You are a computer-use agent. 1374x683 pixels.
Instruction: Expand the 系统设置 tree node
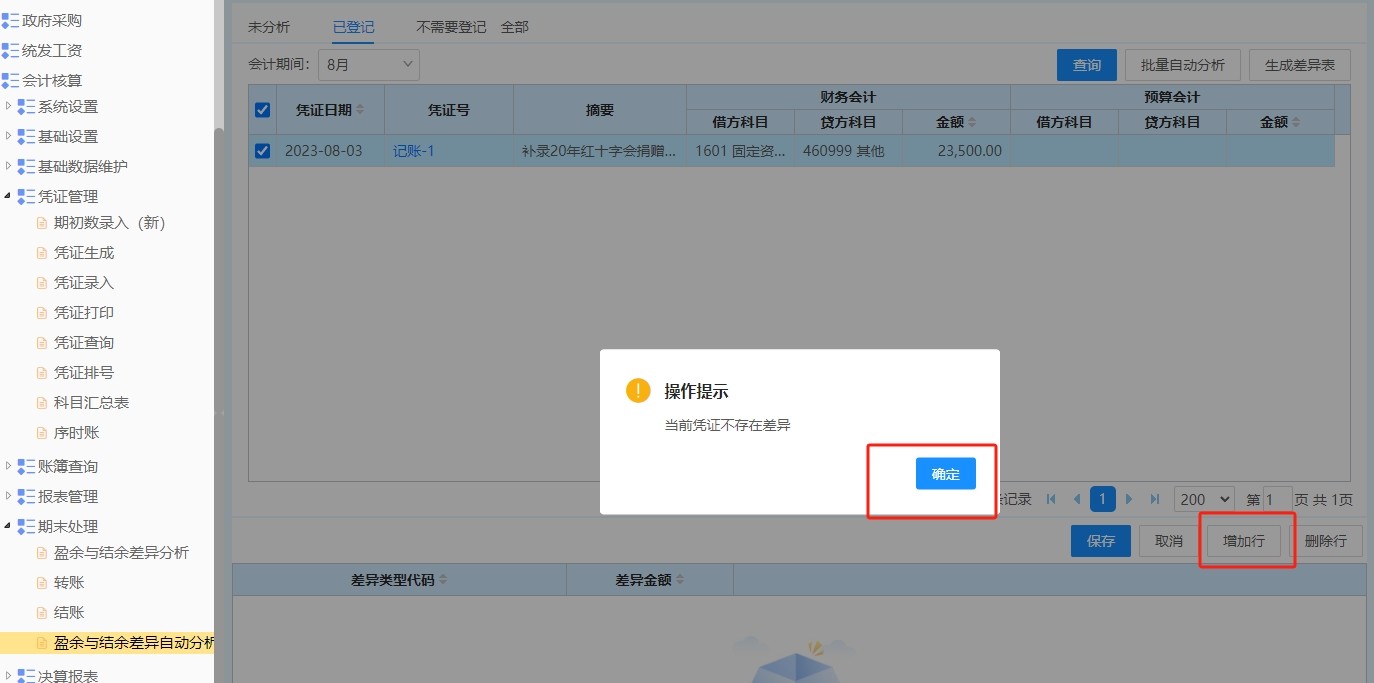[x=9, y=107]
